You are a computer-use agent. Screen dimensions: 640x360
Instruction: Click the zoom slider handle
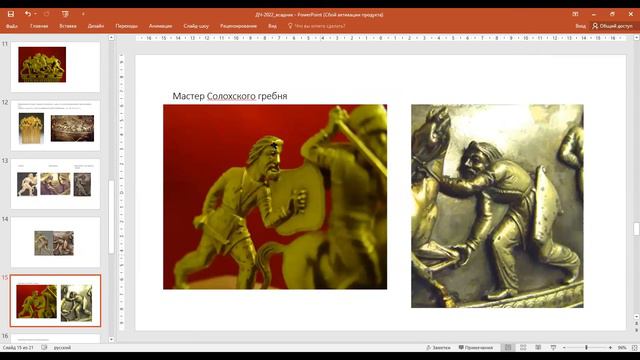pos(586,347)
